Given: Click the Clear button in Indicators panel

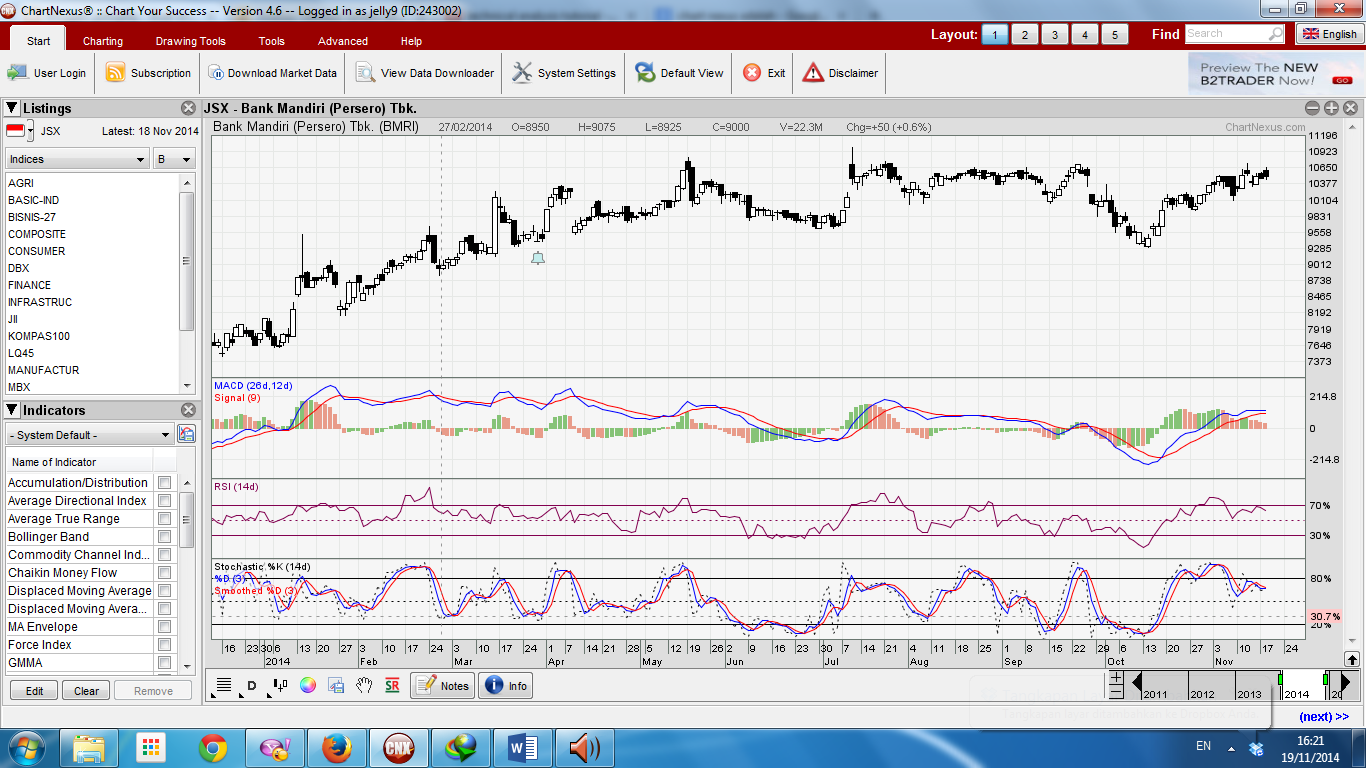Looking at the screenshot, I should [86, 690].
